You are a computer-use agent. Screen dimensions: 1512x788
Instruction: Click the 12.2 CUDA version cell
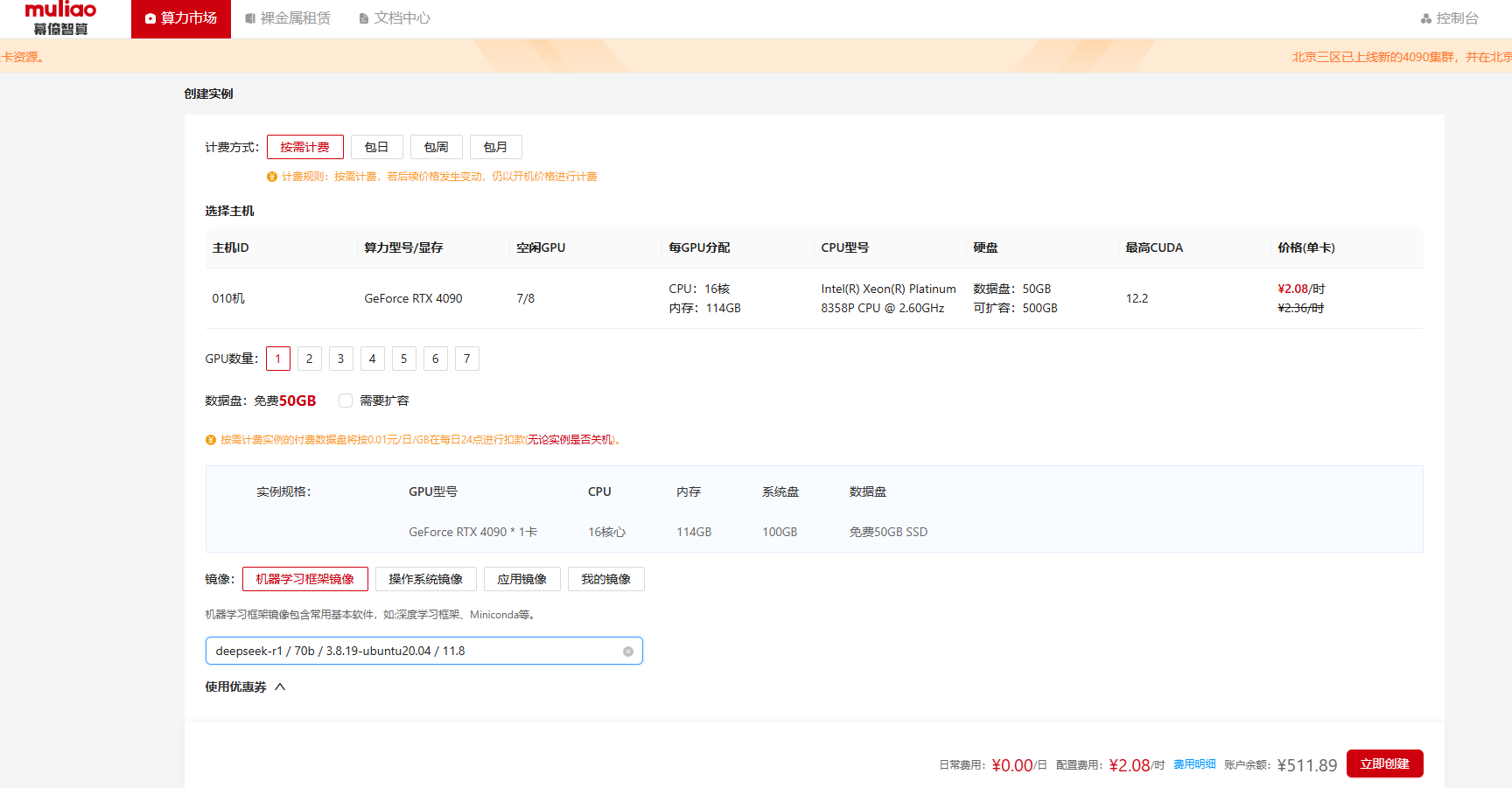click(x=1137, y=298)
